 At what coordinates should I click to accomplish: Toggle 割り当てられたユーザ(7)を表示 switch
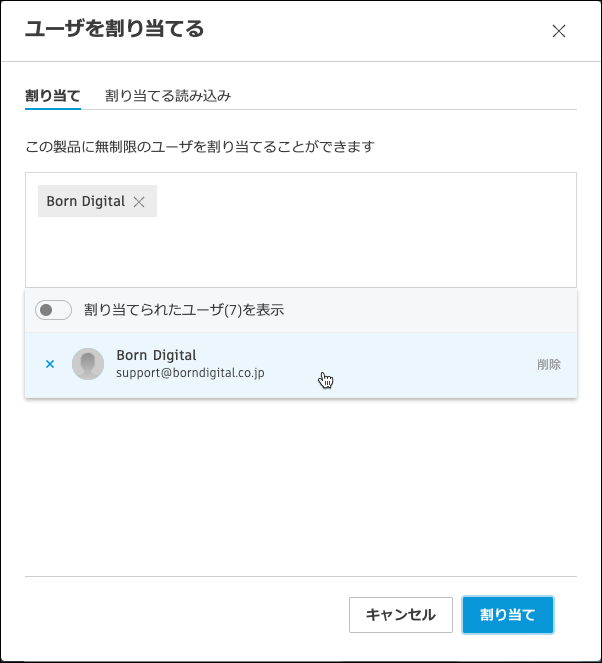click(x=53, y=310)
